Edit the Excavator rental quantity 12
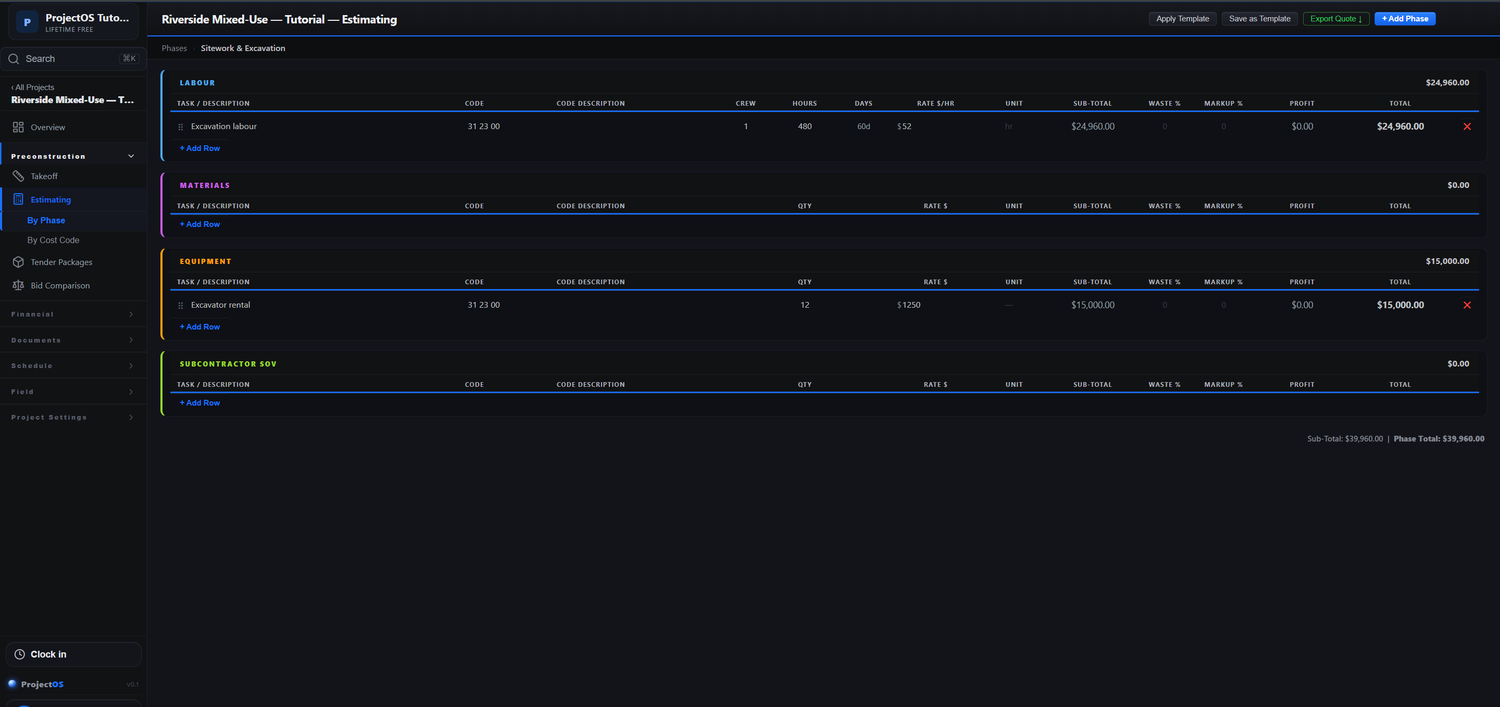The width and height of the screenshot is (1500, 707). pos(805,305)
